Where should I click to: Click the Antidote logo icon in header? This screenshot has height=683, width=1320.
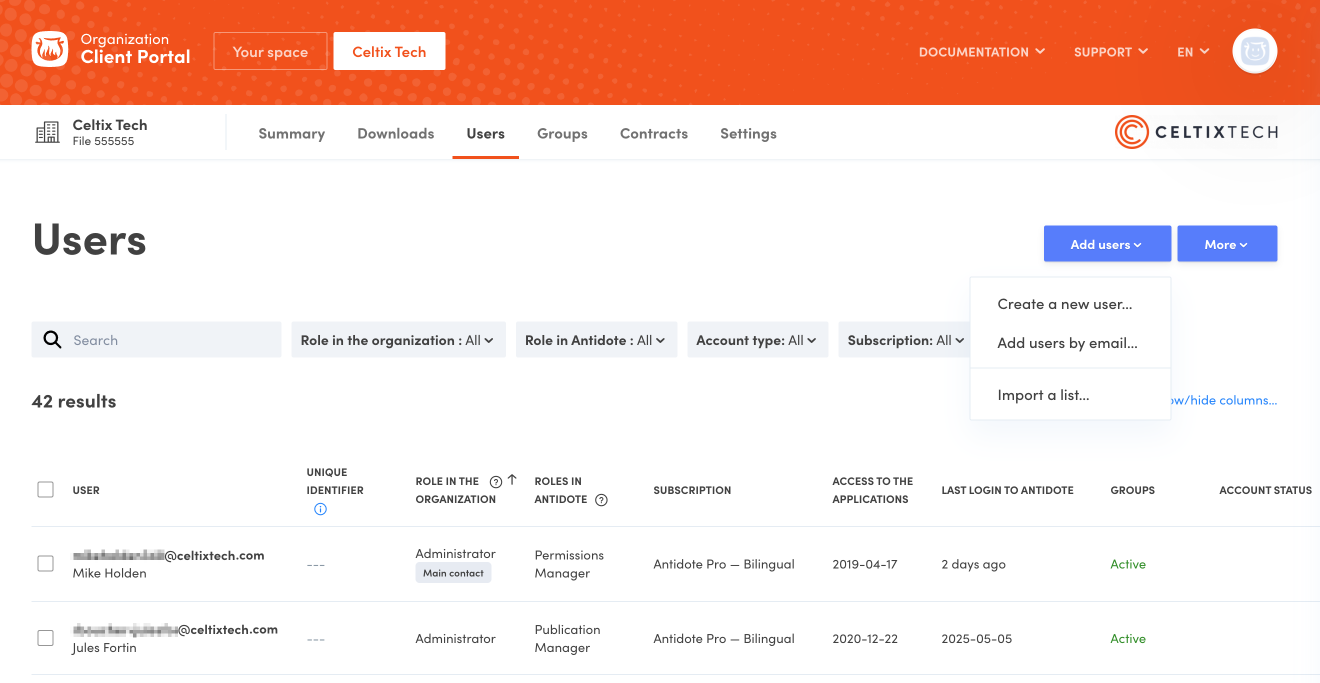click(50, 50)
